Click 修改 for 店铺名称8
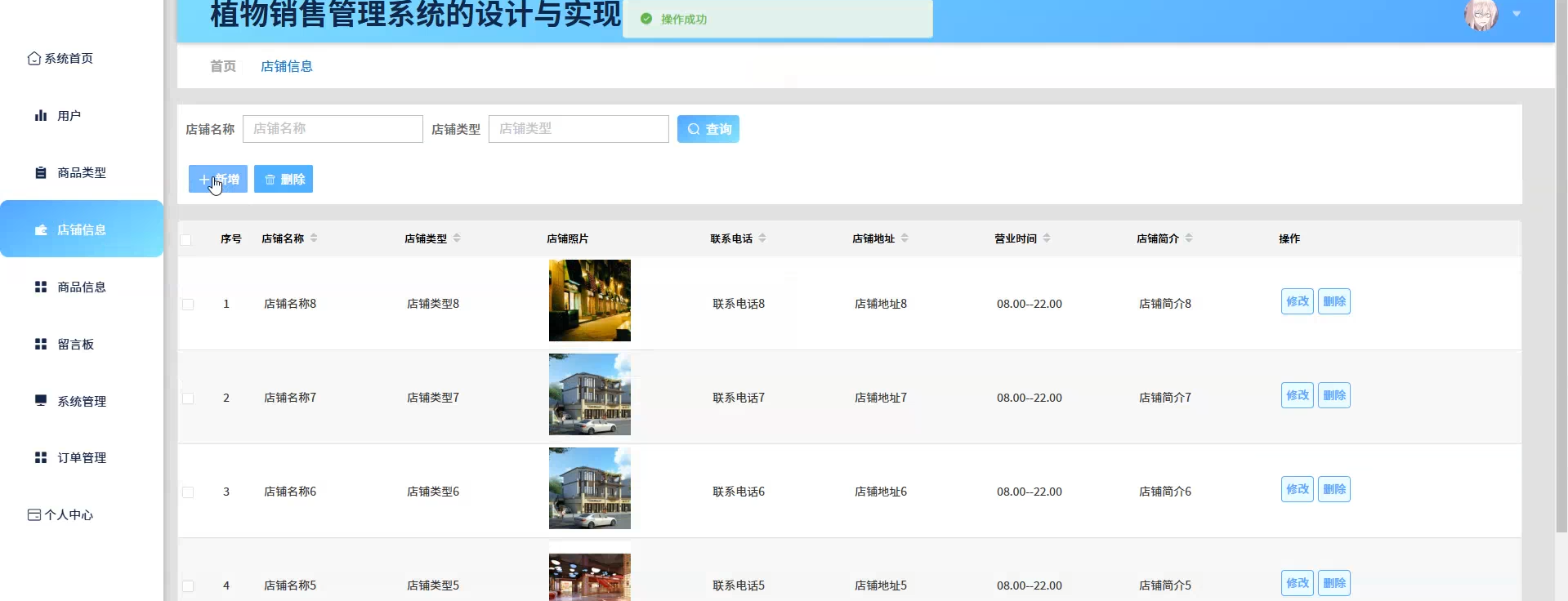1568x601 pixels. click(x=1298, y=301)
